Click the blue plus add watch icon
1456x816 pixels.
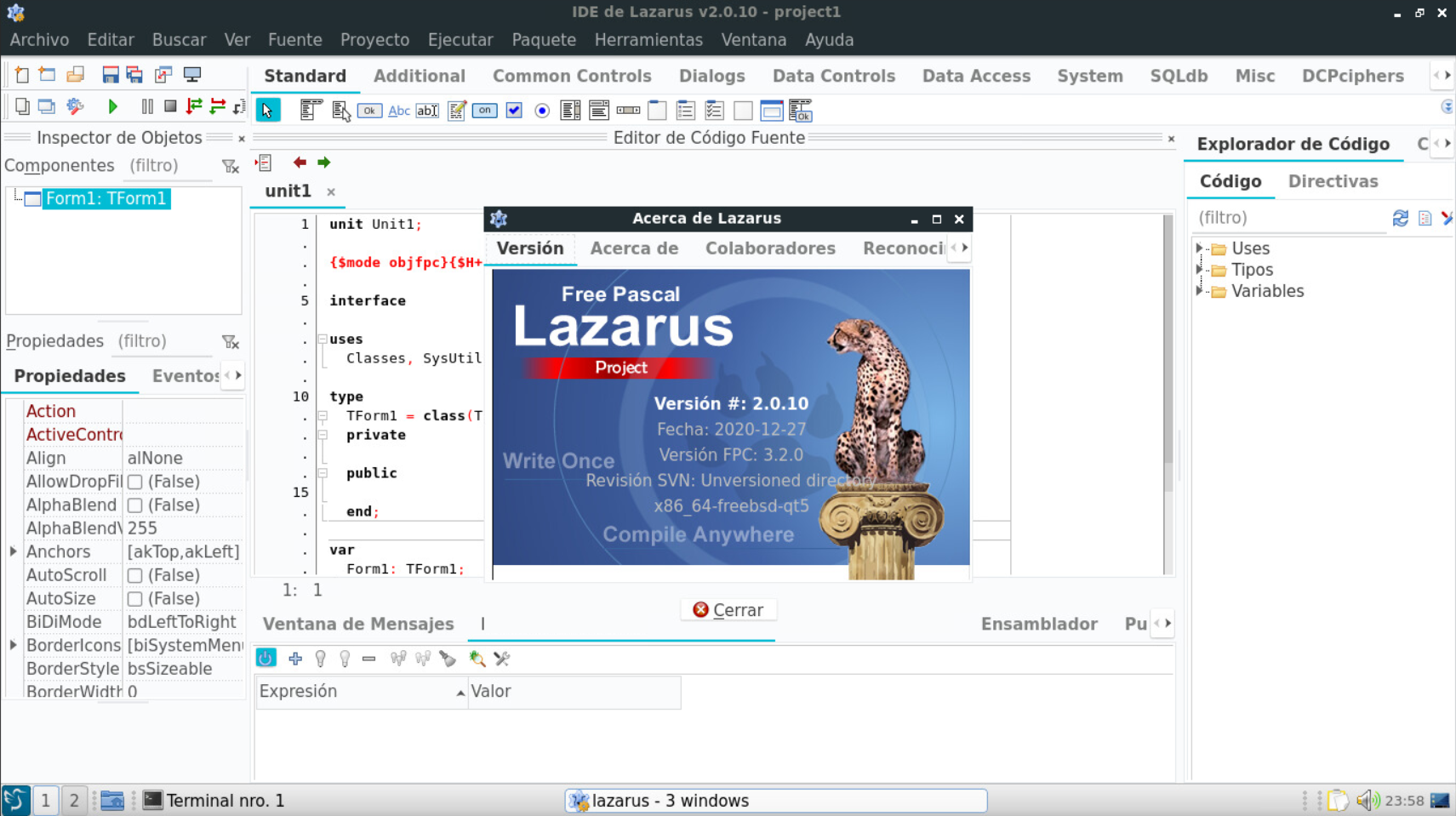295,658
